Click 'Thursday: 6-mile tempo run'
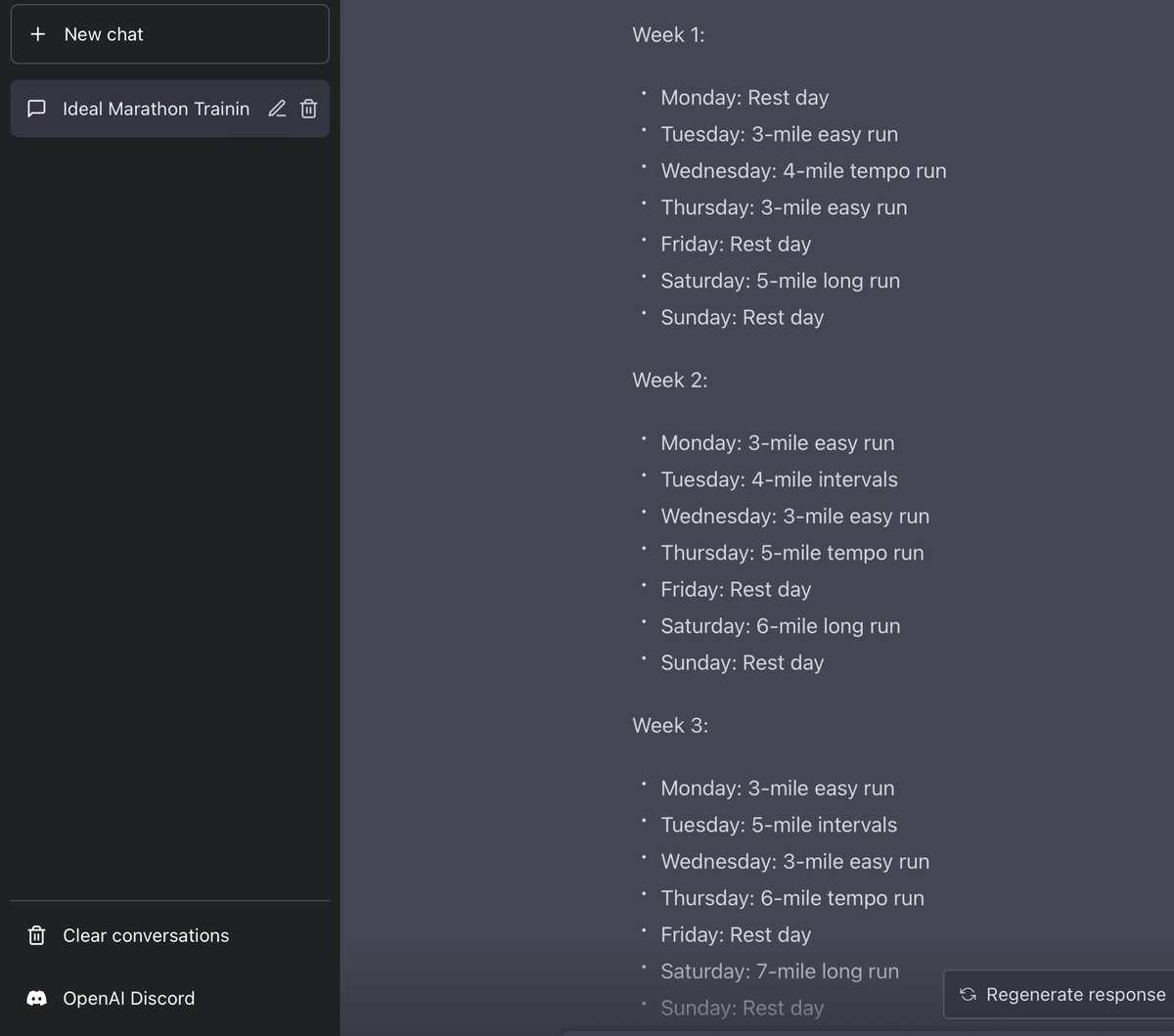 coord(791,898)
